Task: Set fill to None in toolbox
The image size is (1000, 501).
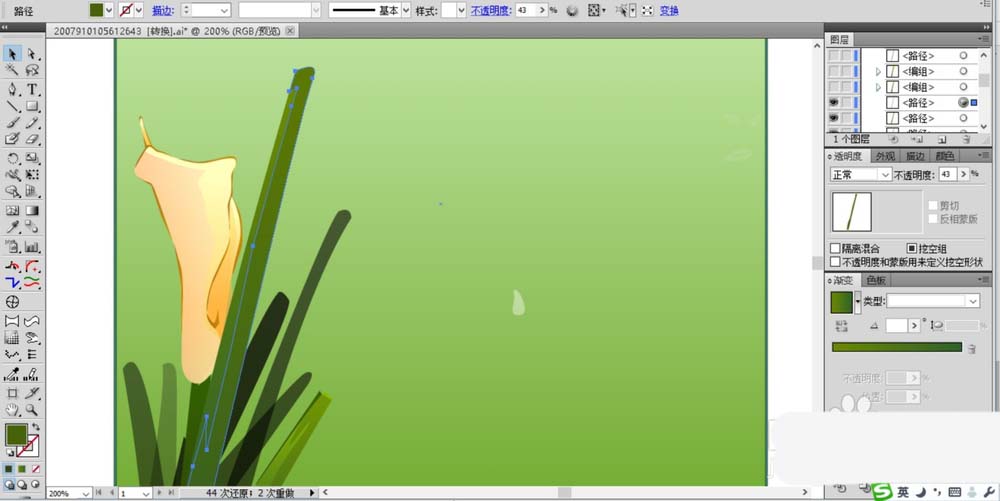Action: 36,469
